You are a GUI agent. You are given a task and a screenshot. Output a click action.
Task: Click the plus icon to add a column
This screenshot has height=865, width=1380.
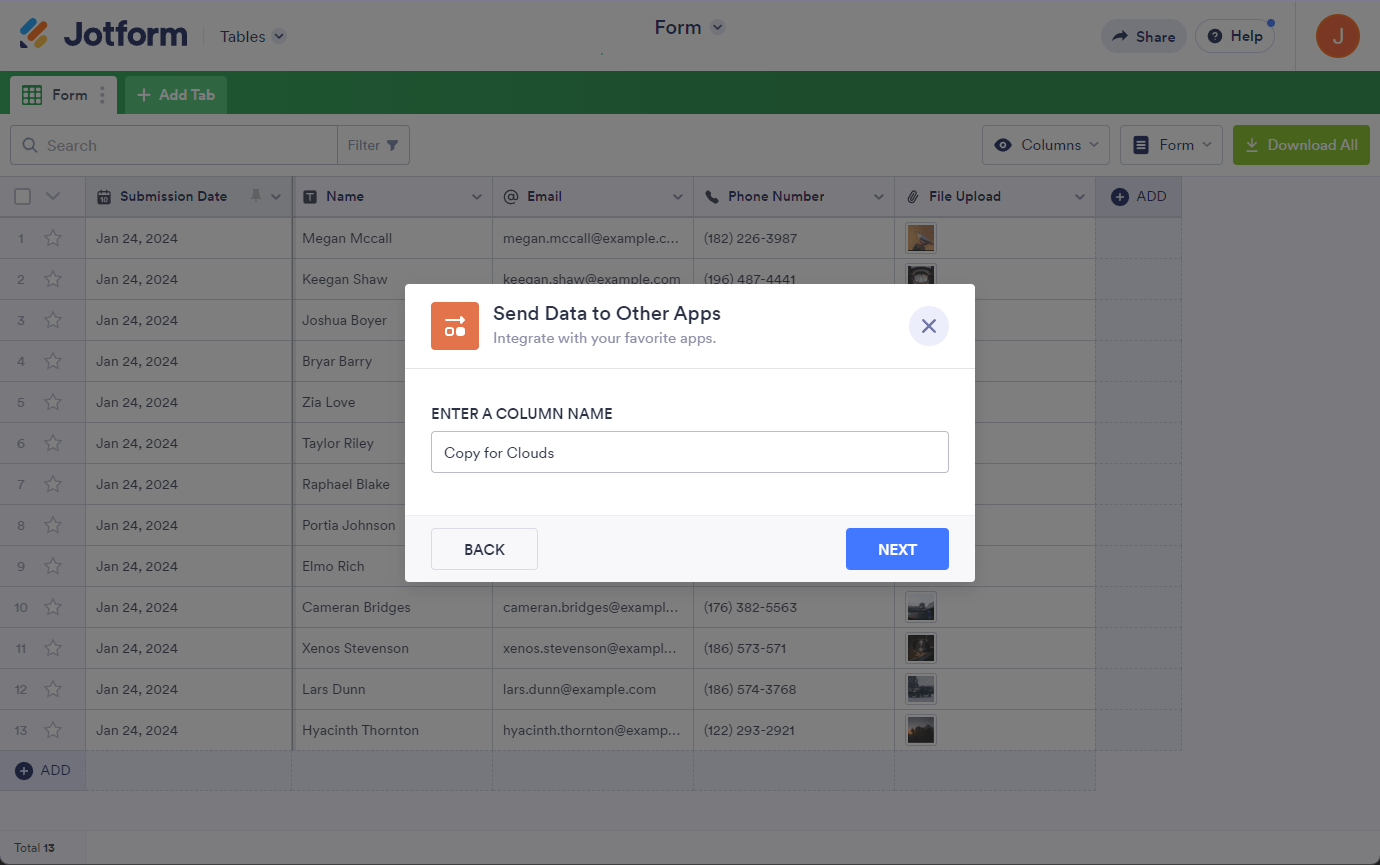tap(1120, 197)
